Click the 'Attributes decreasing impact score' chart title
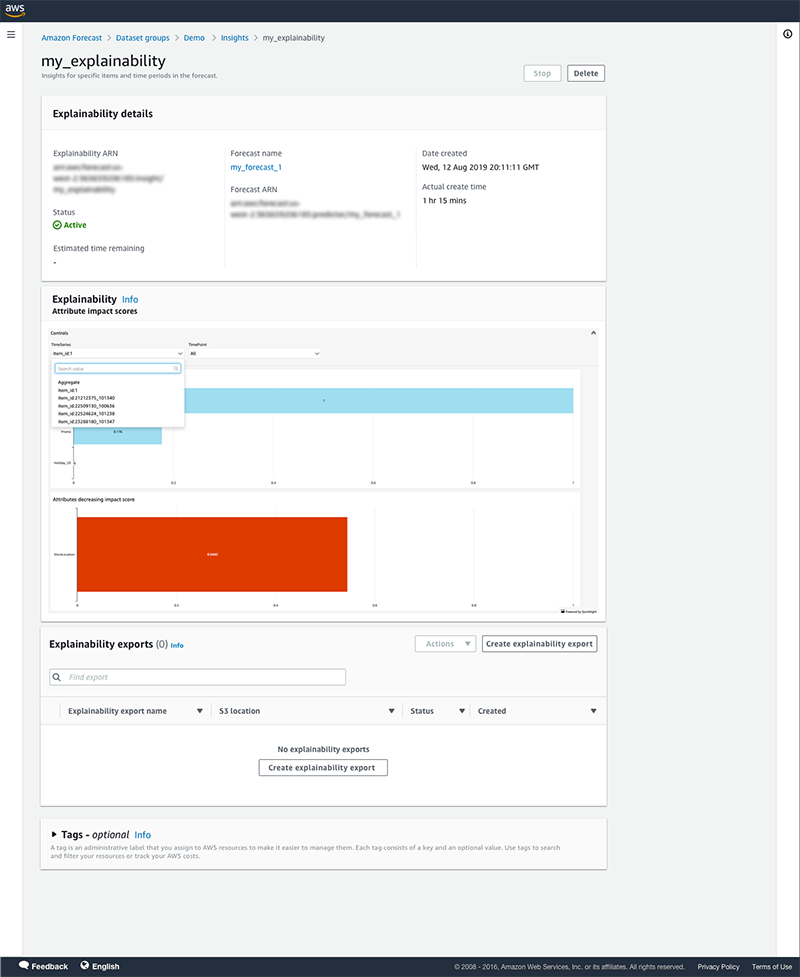This screenshot has height=977, width=800. click(x=93, y=500)
